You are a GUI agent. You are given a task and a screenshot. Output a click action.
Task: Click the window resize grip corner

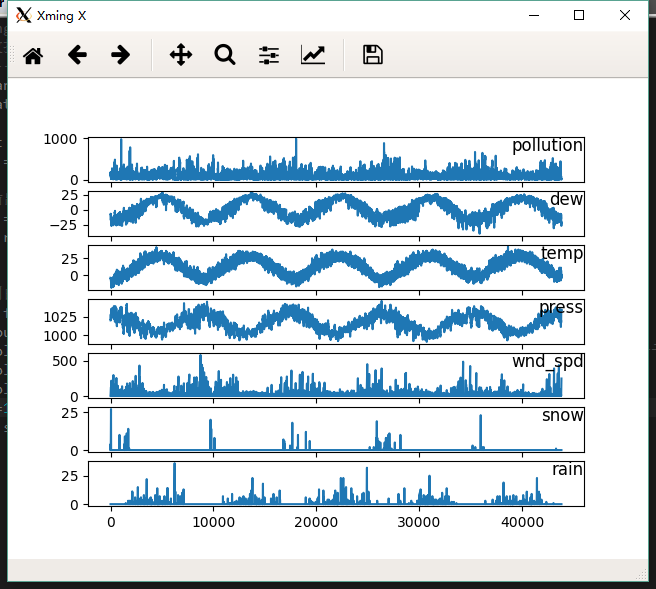pyautogui.click(x=641, y=575)
